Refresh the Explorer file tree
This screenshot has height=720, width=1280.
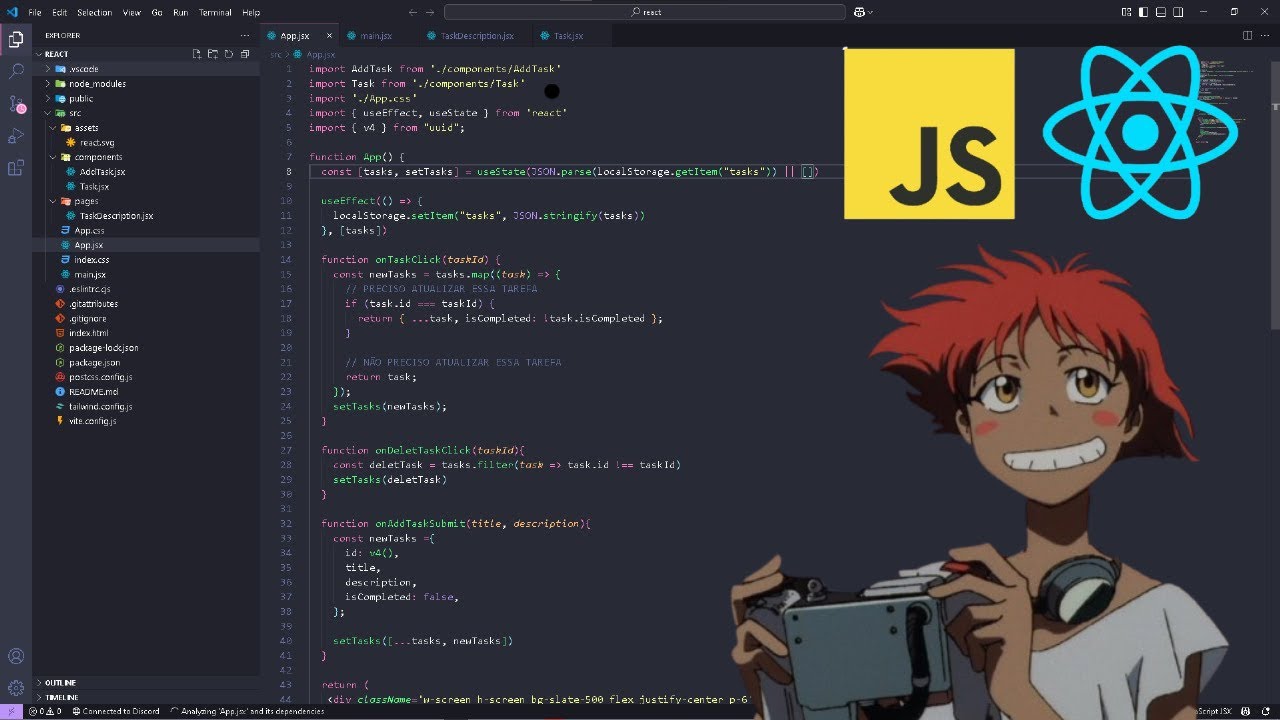(x=229, y=54)
